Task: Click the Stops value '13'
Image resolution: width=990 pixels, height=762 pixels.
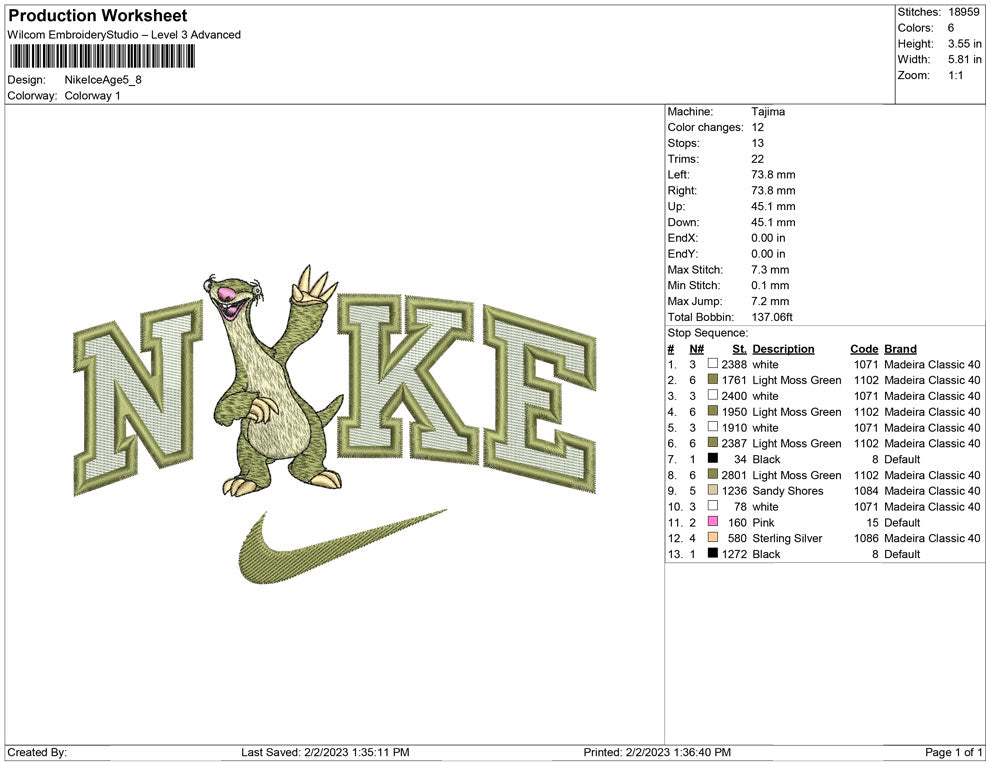Action: coord(757,143)
